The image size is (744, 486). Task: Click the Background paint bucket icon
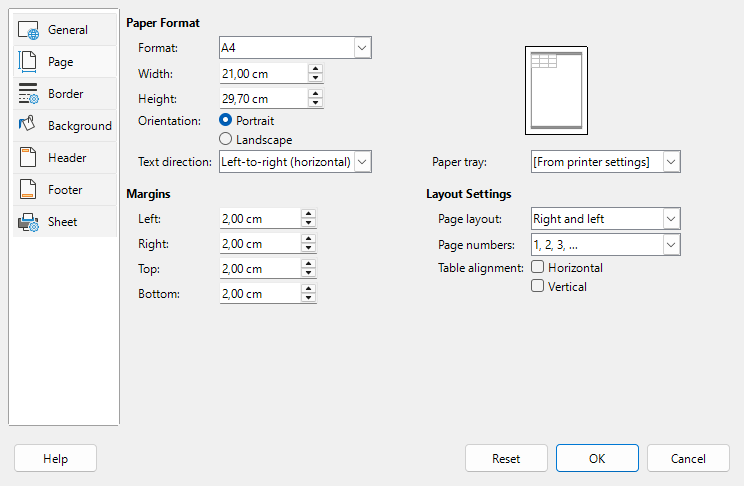(27, 123)
